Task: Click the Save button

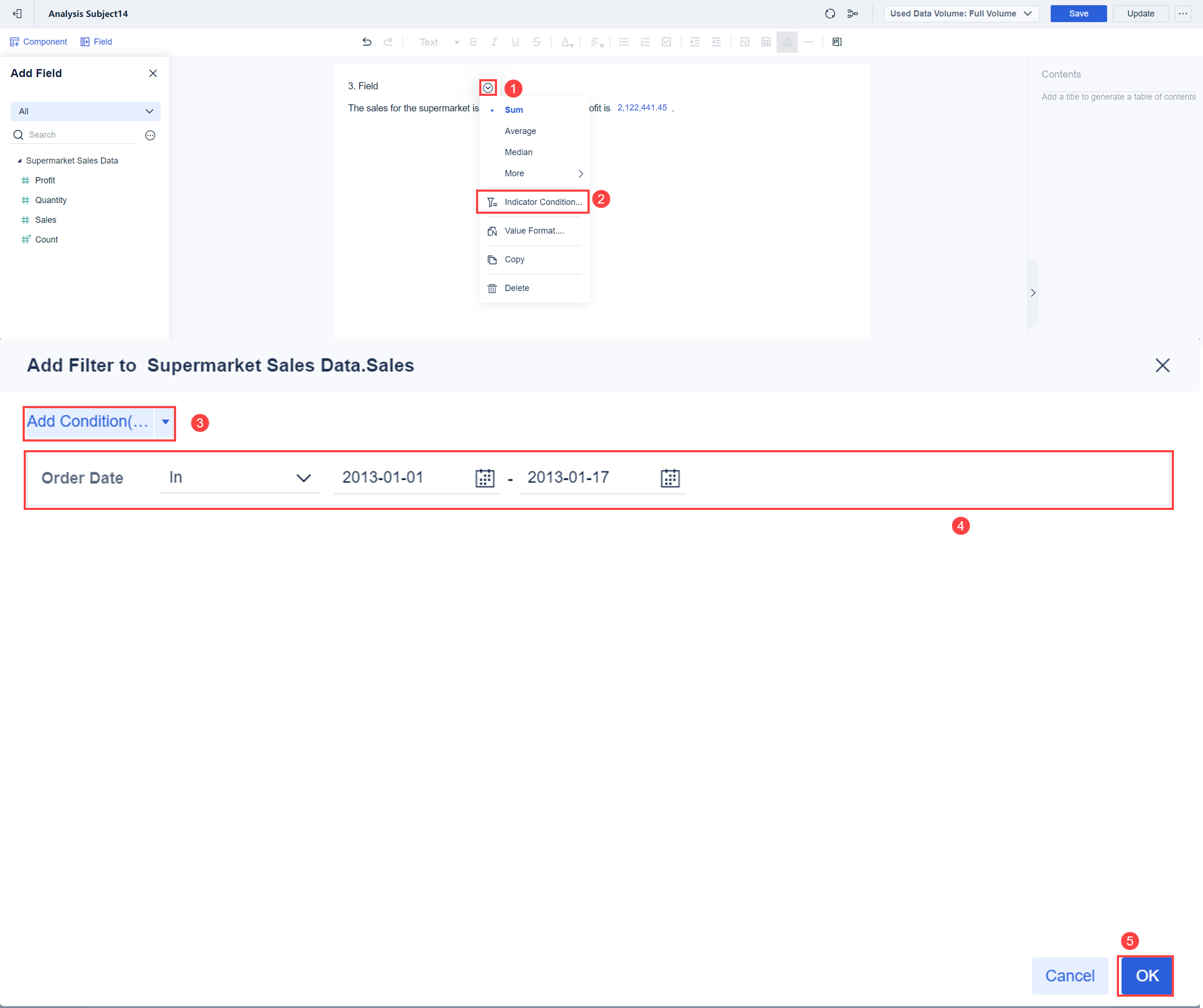Action: coord(1078,13)
